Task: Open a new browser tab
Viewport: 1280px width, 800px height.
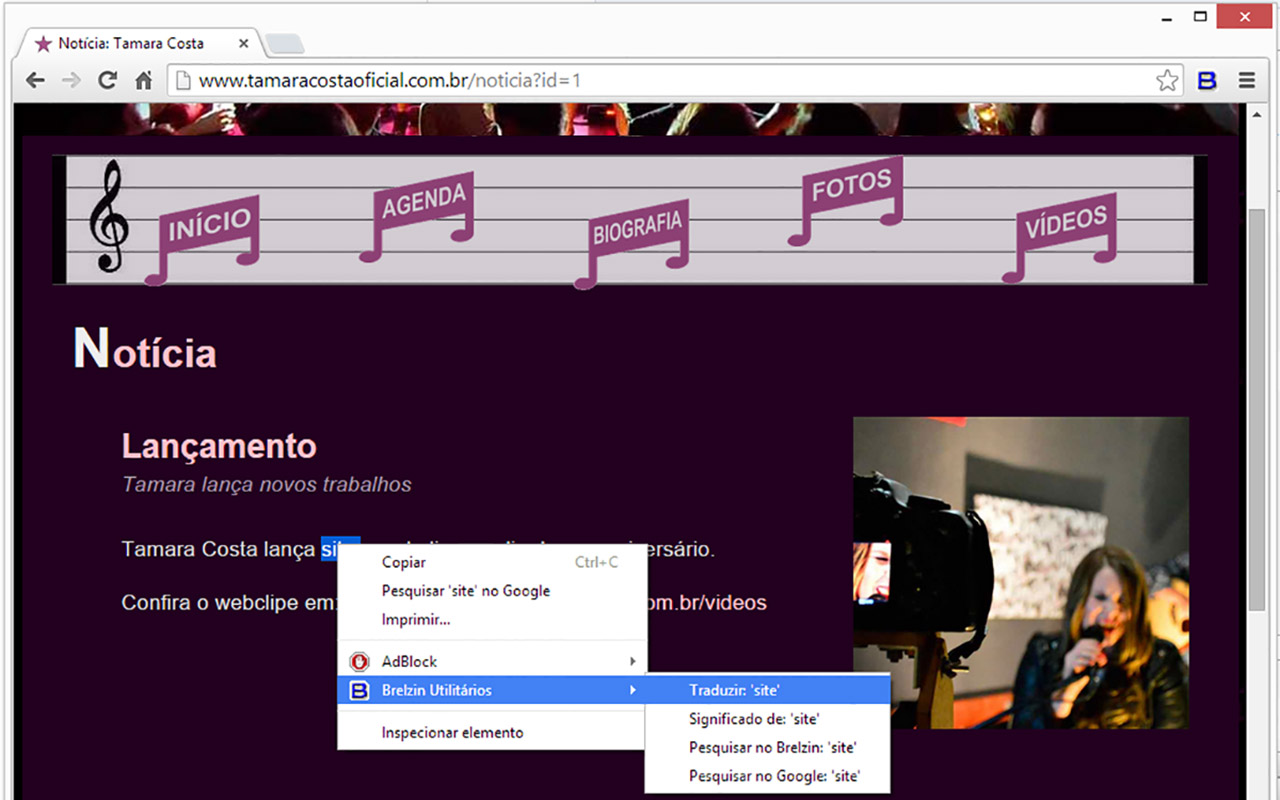Action: (286, 44)
